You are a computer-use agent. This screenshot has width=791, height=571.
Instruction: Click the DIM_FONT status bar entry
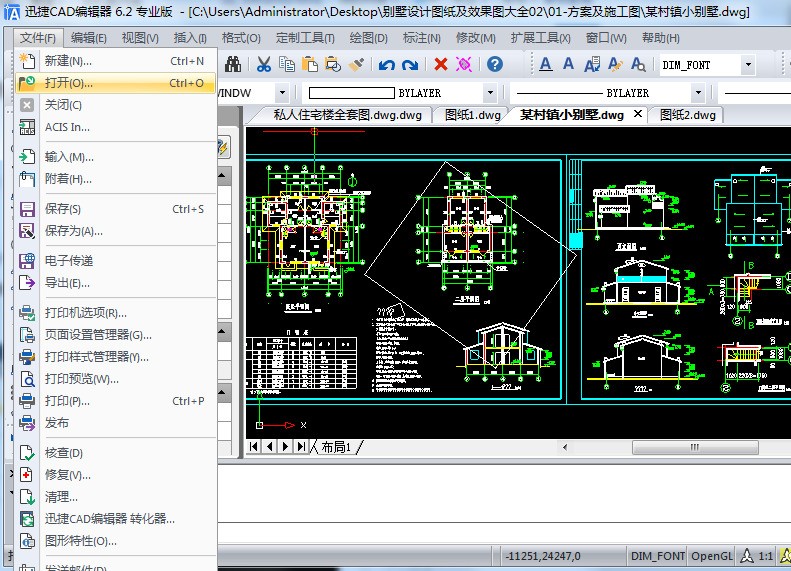(x=657, y=556)
